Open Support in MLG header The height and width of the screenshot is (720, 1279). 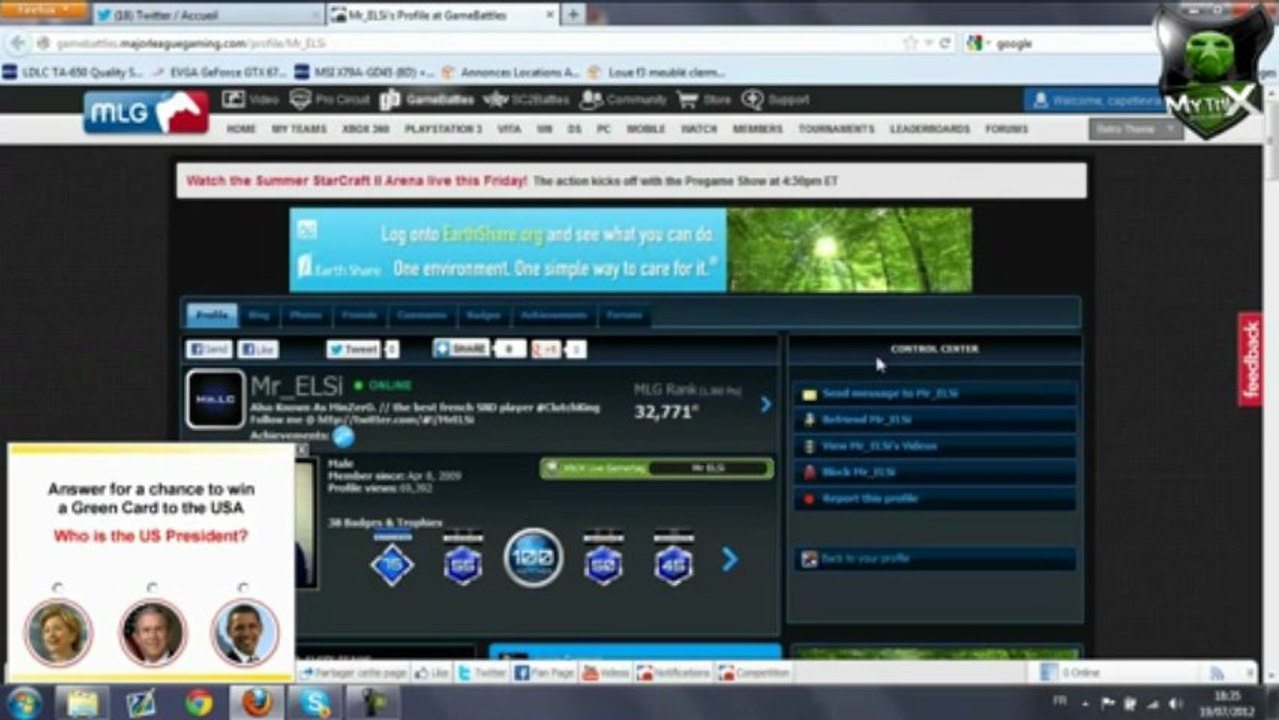(x=776, y=100)
